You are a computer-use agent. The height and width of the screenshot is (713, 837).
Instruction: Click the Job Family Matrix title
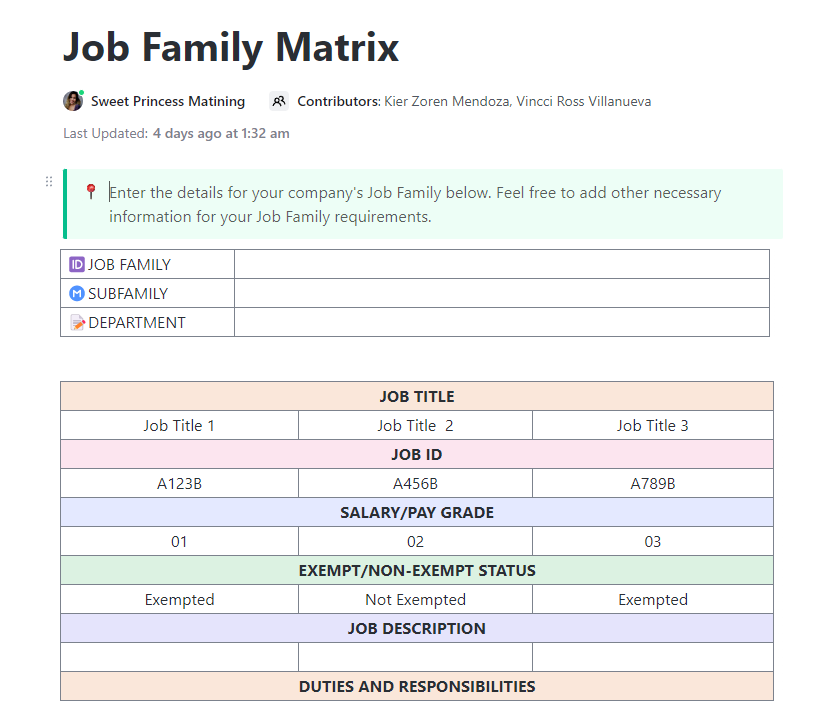pos(231,47)
